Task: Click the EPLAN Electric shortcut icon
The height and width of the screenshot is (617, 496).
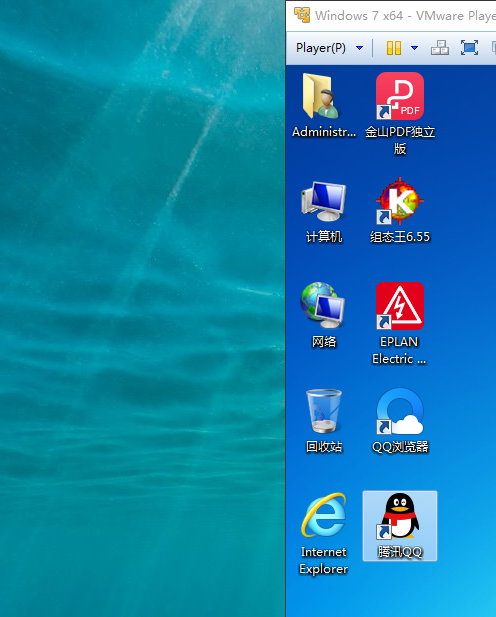Action: [x=400, y=306]
